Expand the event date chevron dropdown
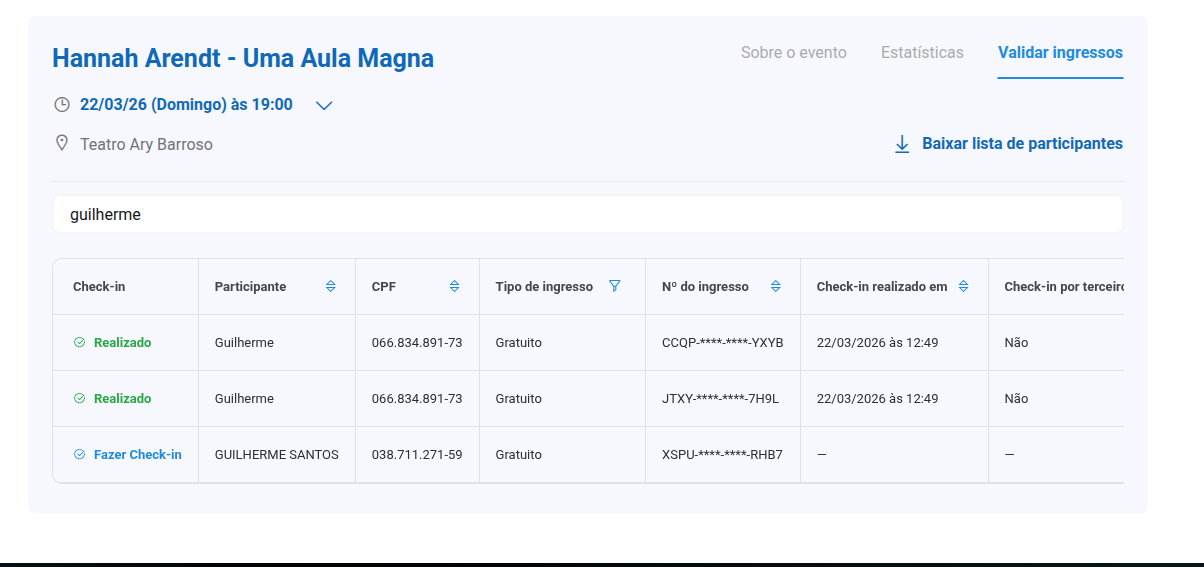The width and height of the screenshot is (1204, 567). point(324,106)
